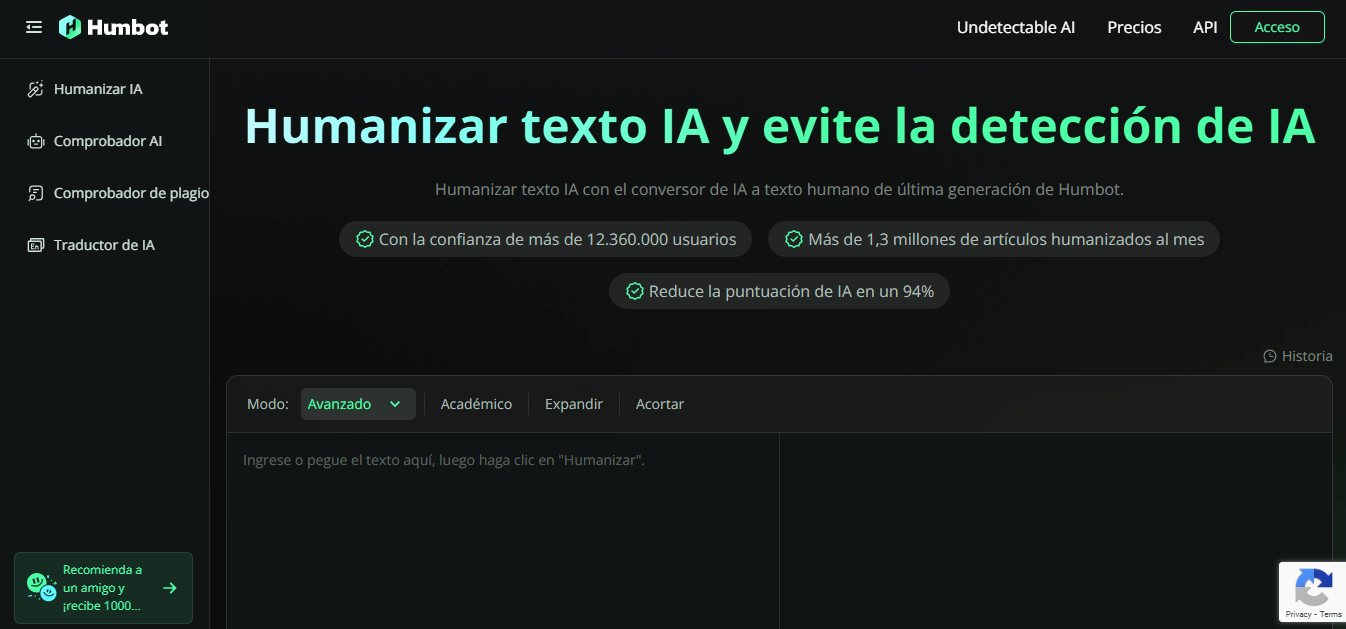This screenshot has width=1346, height=629.
Task: Select the Académico mode tab
Action: [x=476, y=404]
